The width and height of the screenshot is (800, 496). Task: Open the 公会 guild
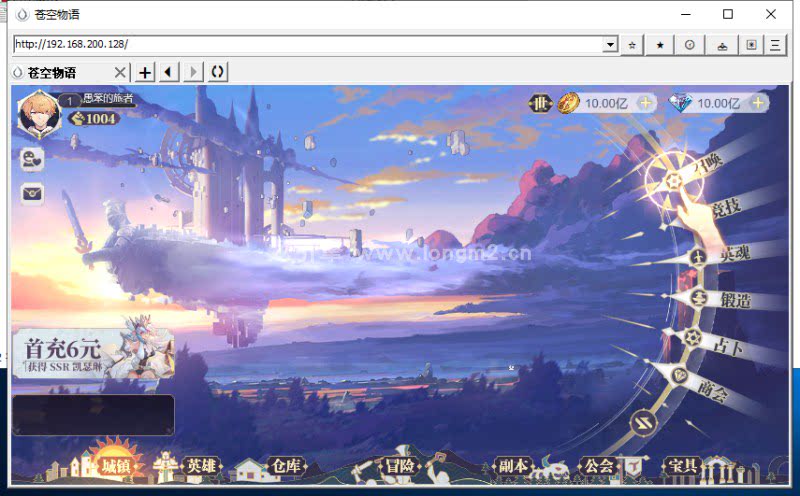(x=599, y=466)
